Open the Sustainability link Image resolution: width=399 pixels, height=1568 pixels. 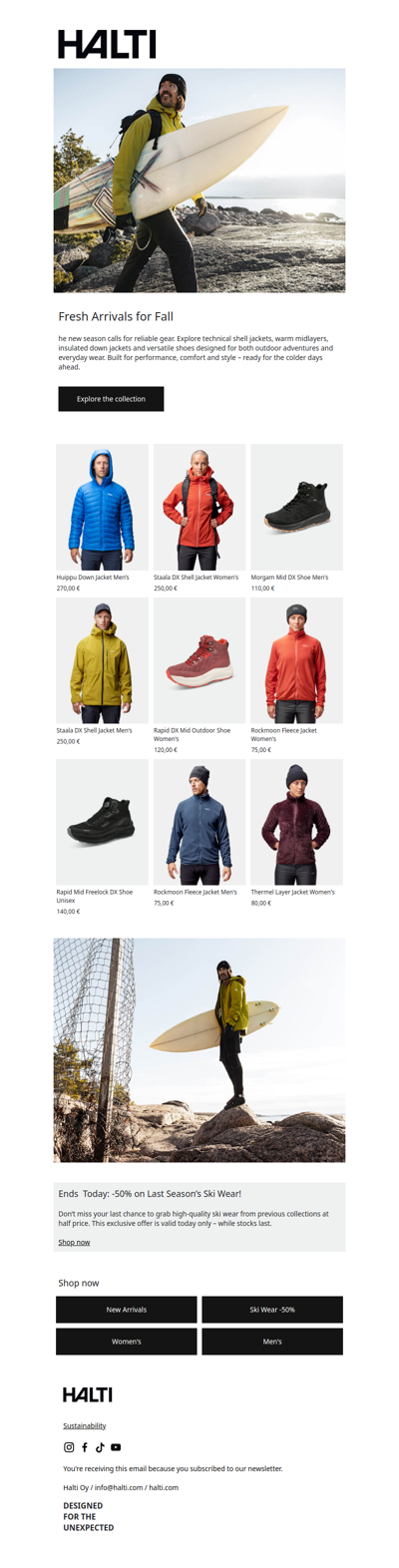84,1425
